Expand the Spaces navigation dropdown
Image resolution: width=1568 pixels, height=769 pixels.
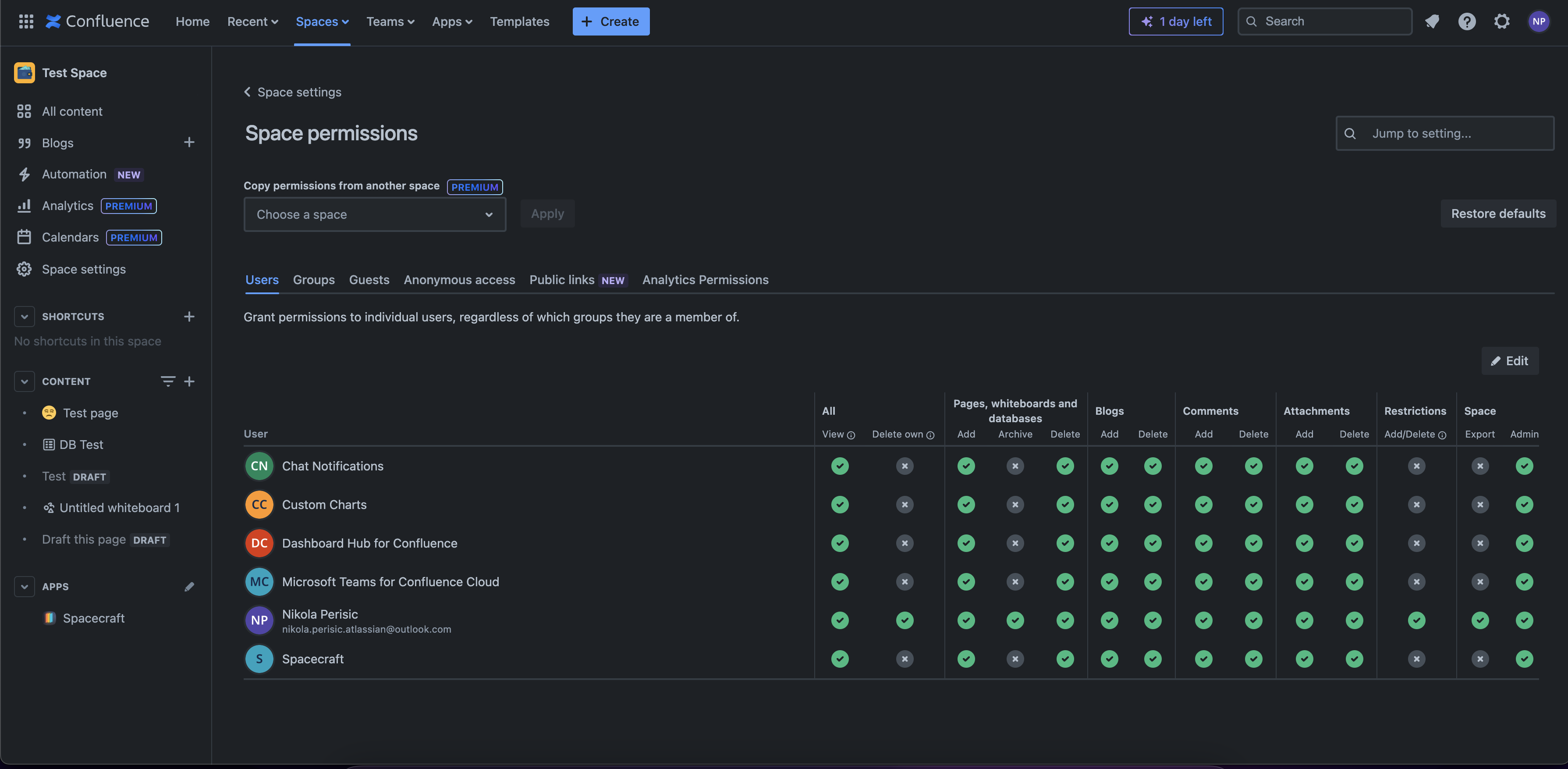322,21
